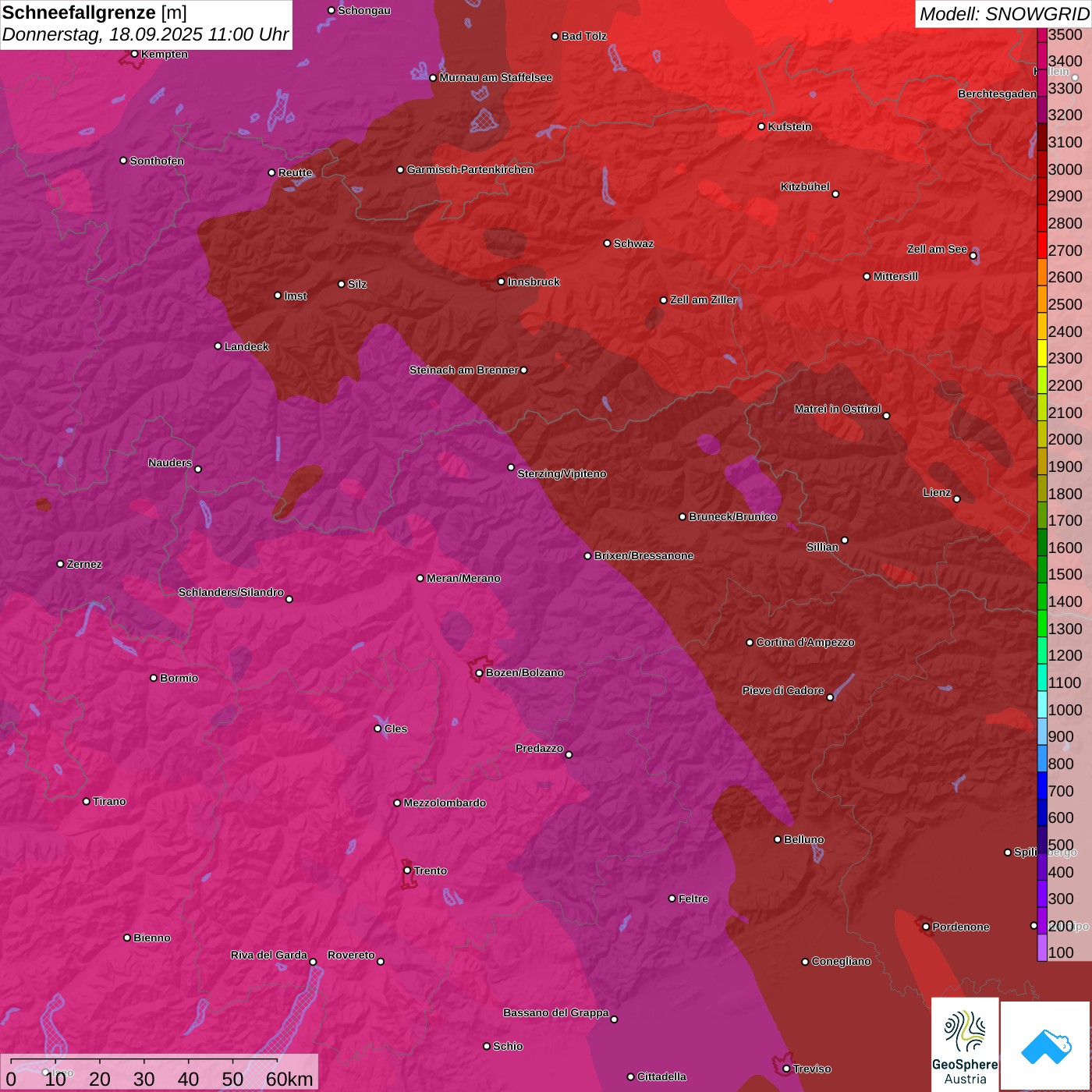Click the Steinach am Brenner label
The width and height of the screenshot is (1092, 1092).
coord(463,370)
